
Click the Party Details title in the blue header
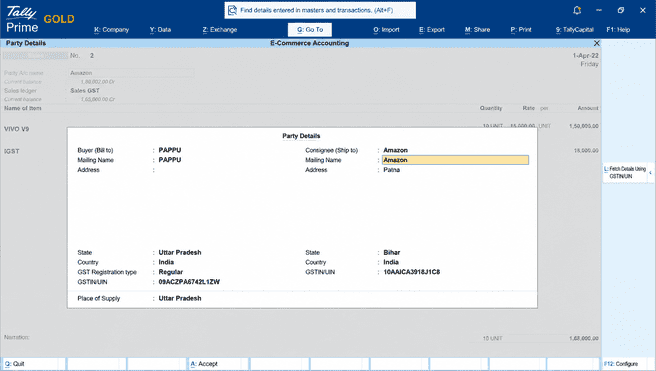[x=26, y=43]
